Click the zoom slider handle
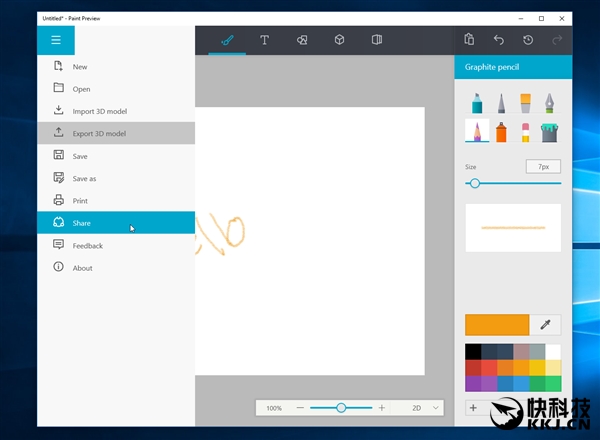This screenshot has width=600, height=440. point(341,408)
